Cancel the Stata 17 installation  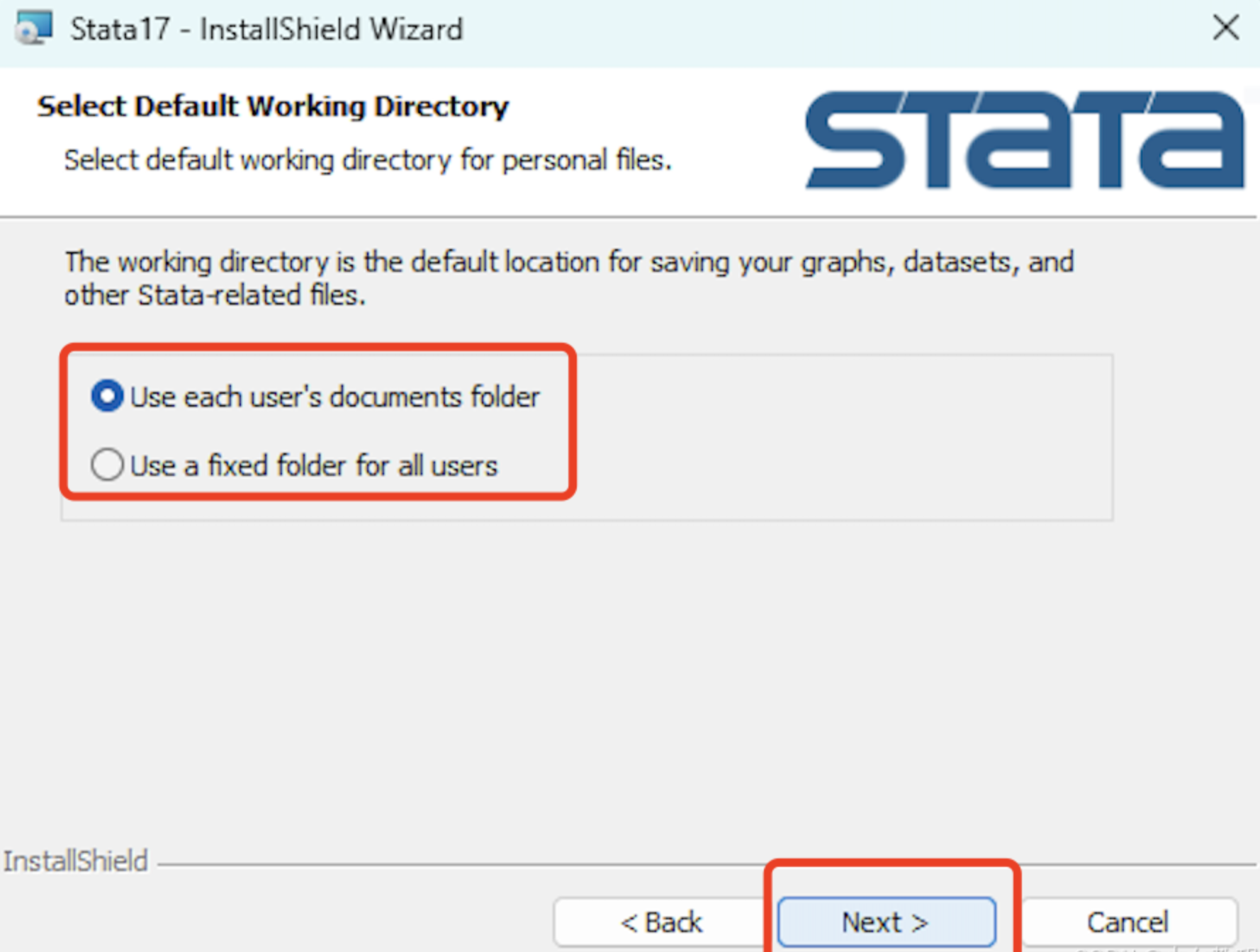[1127, 922]
